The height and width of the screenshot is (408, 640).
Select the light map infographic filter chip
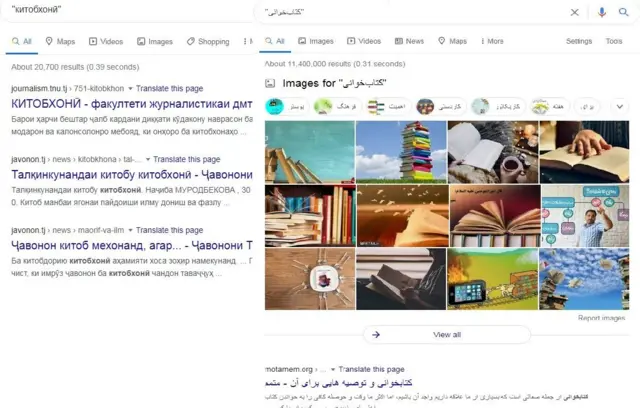pyautogui.click(x=497, y=107)
